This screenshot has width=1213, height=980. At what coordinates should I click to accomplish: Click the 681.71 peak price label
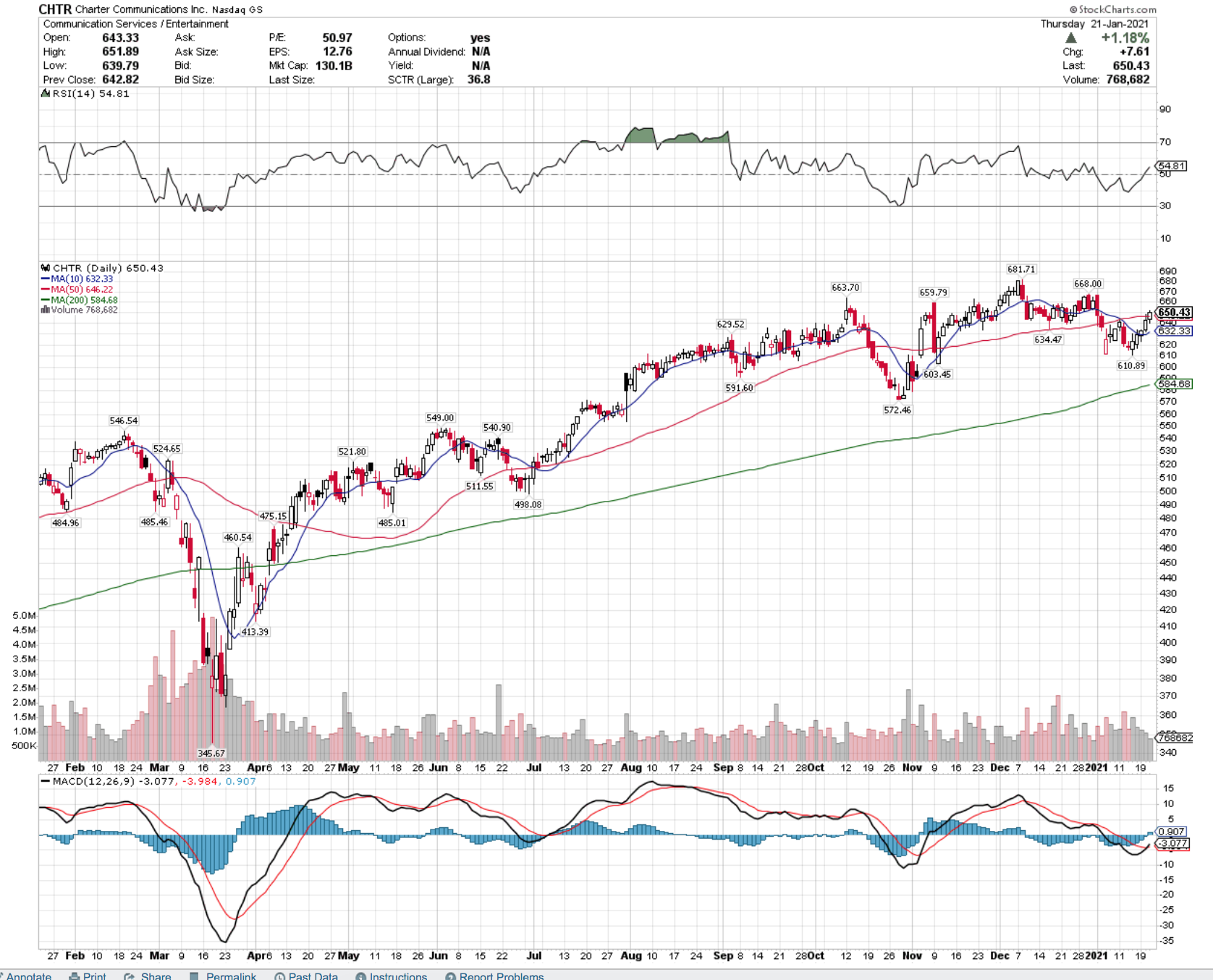pos(1021,269)
